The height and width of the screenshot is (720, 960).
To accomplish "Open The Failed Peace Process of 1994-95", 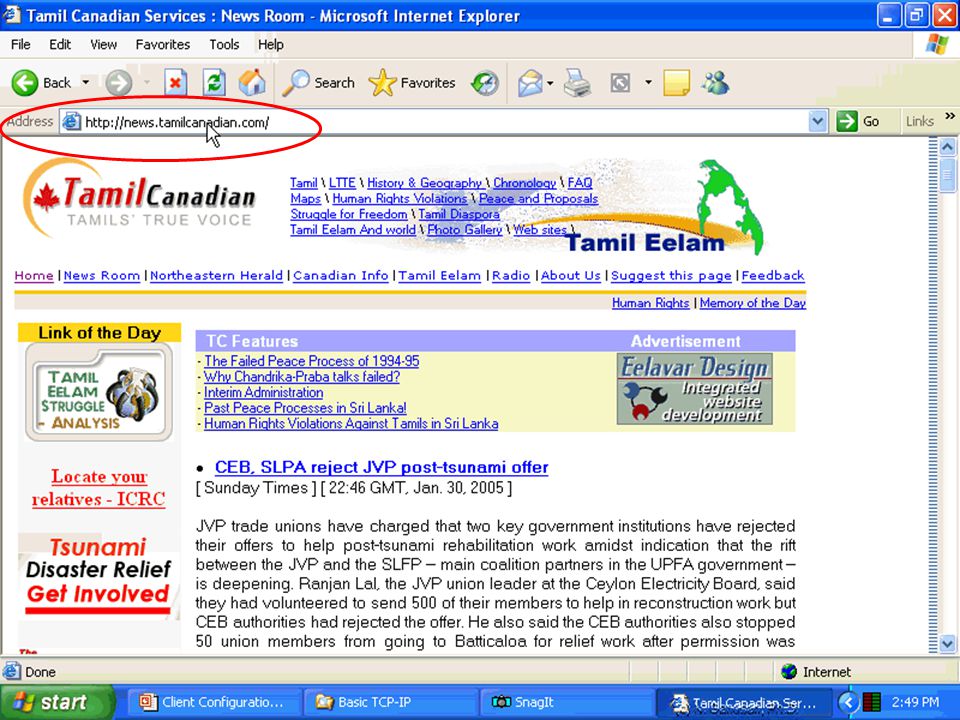I will tap(312, 361).
